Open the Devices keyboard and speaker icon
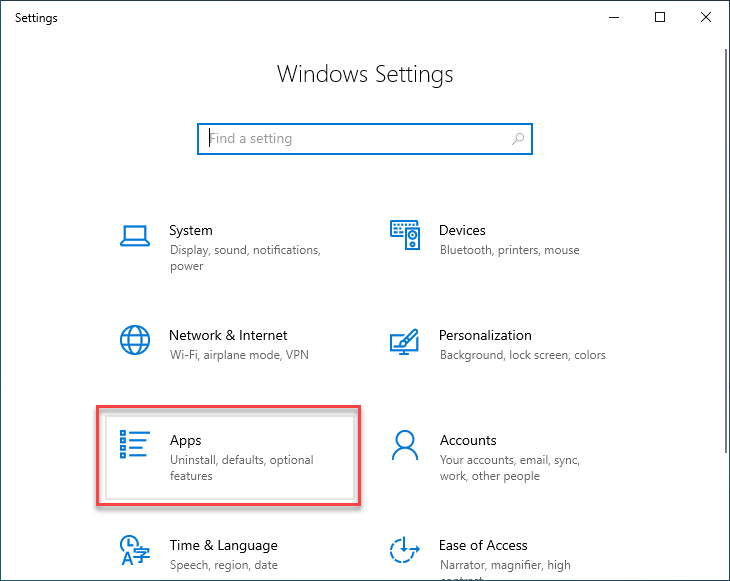The height and width of the screenshot is (581, 730). 405,235
